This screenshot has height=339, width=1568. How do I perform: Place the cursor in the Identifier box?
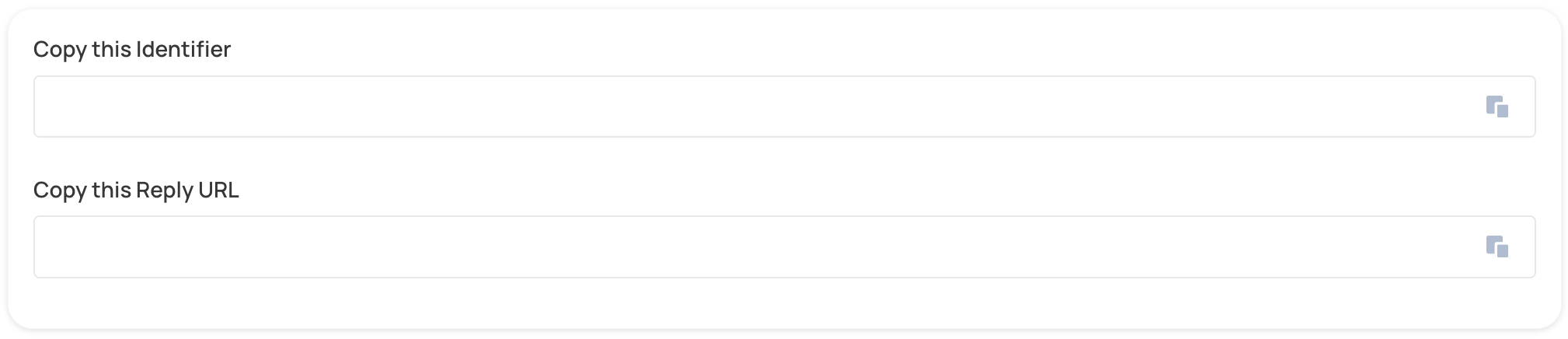[x=746, y=107]
